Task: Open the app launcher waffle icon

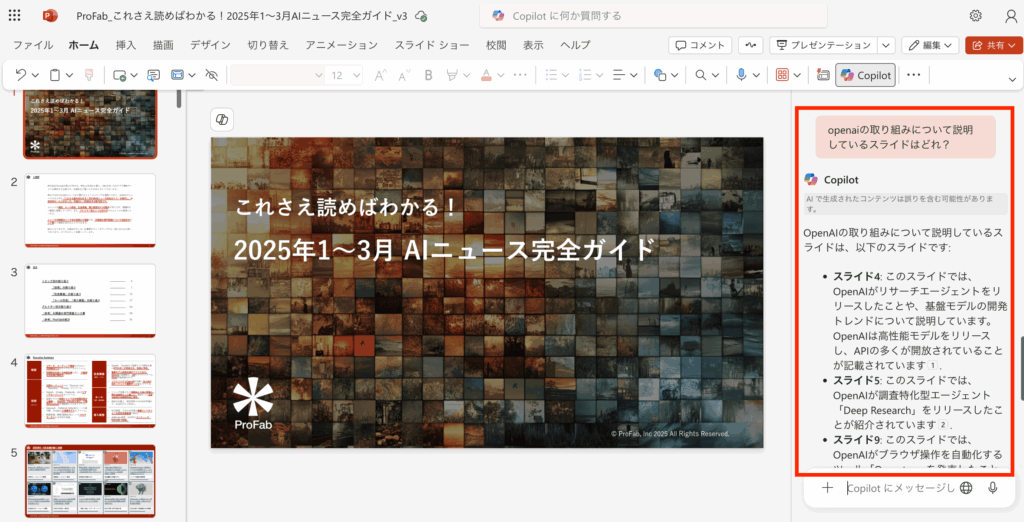Action: tap(15, 16)
